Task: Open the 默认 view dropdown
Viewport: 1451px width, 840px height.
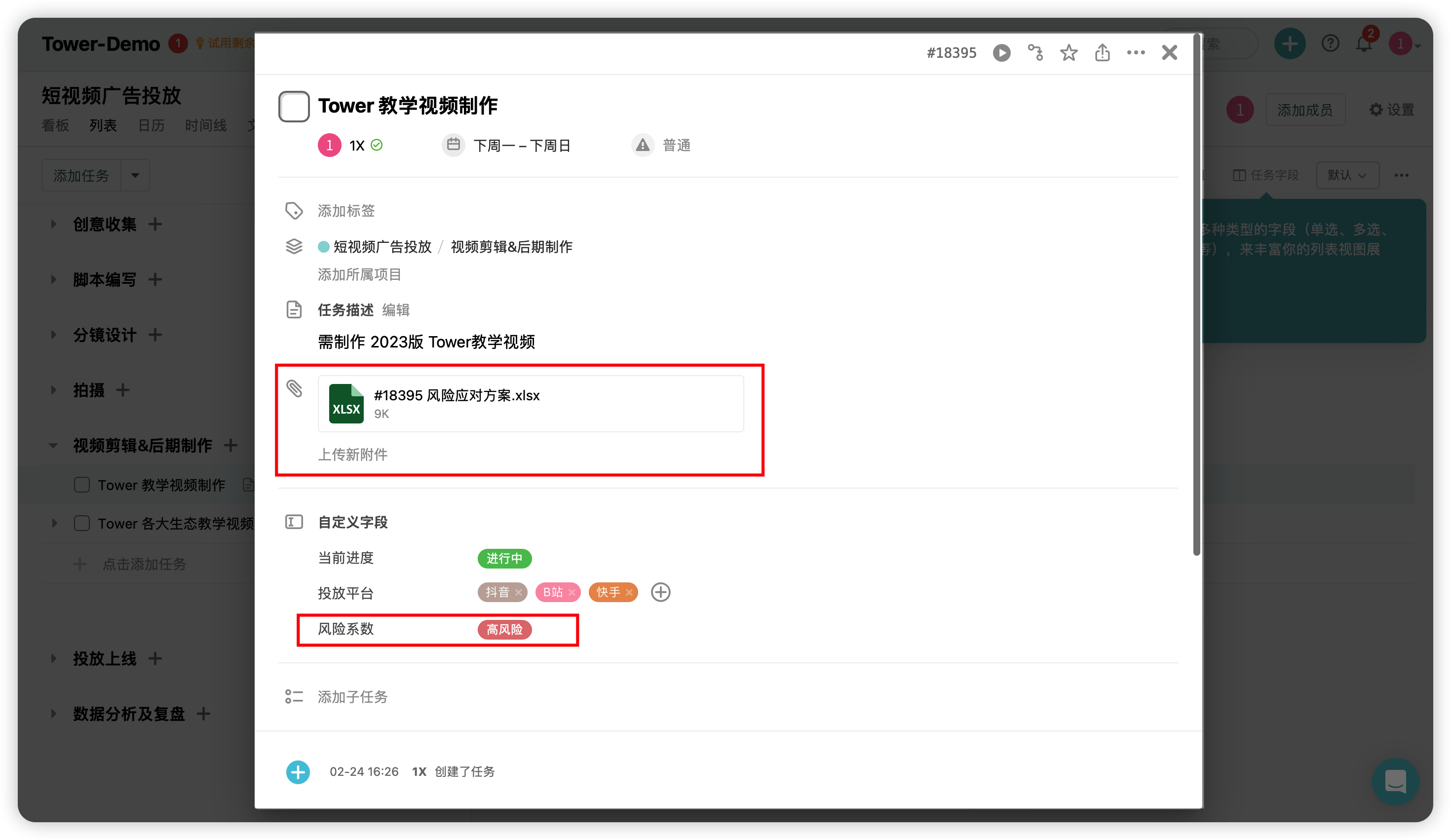Action: coord(1347,175)
